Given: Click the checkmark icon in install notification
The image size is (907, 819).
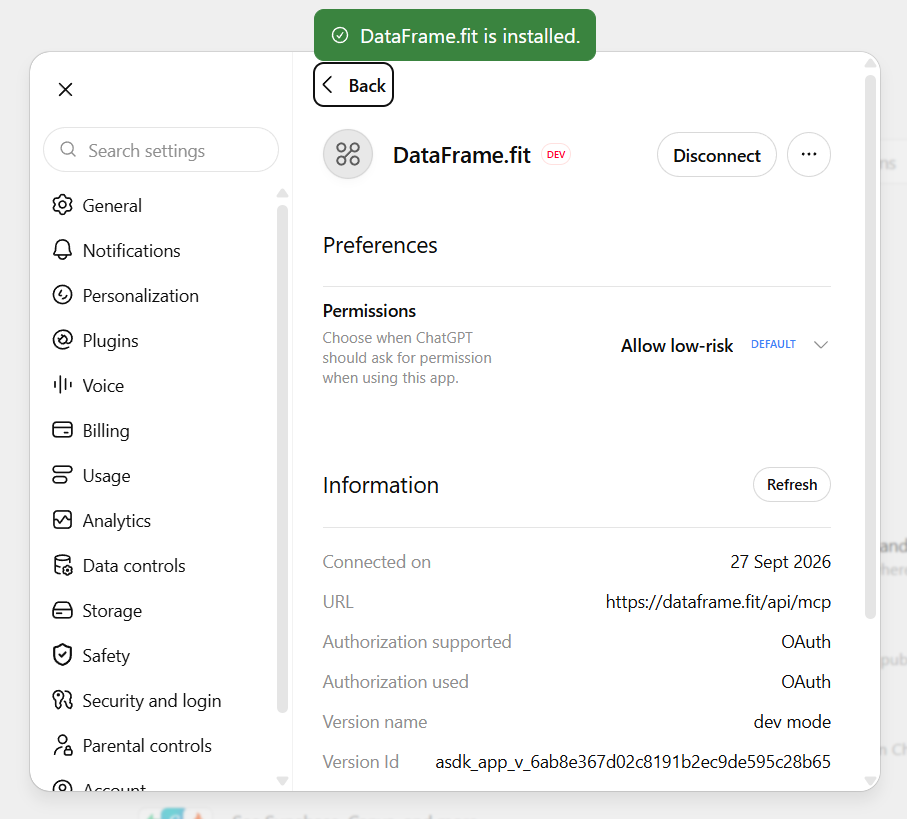Looking at the screenshot, I should (x=340, y=35).
